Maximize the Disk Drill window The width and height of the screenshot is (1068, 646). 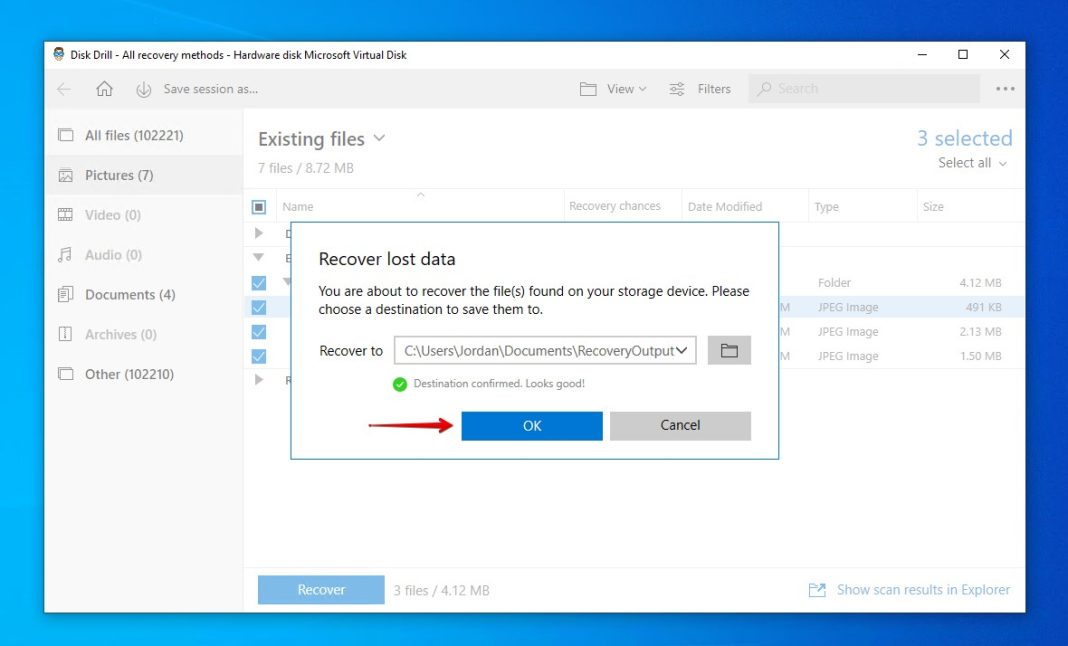pyautogui.click(x=962, y=55)
